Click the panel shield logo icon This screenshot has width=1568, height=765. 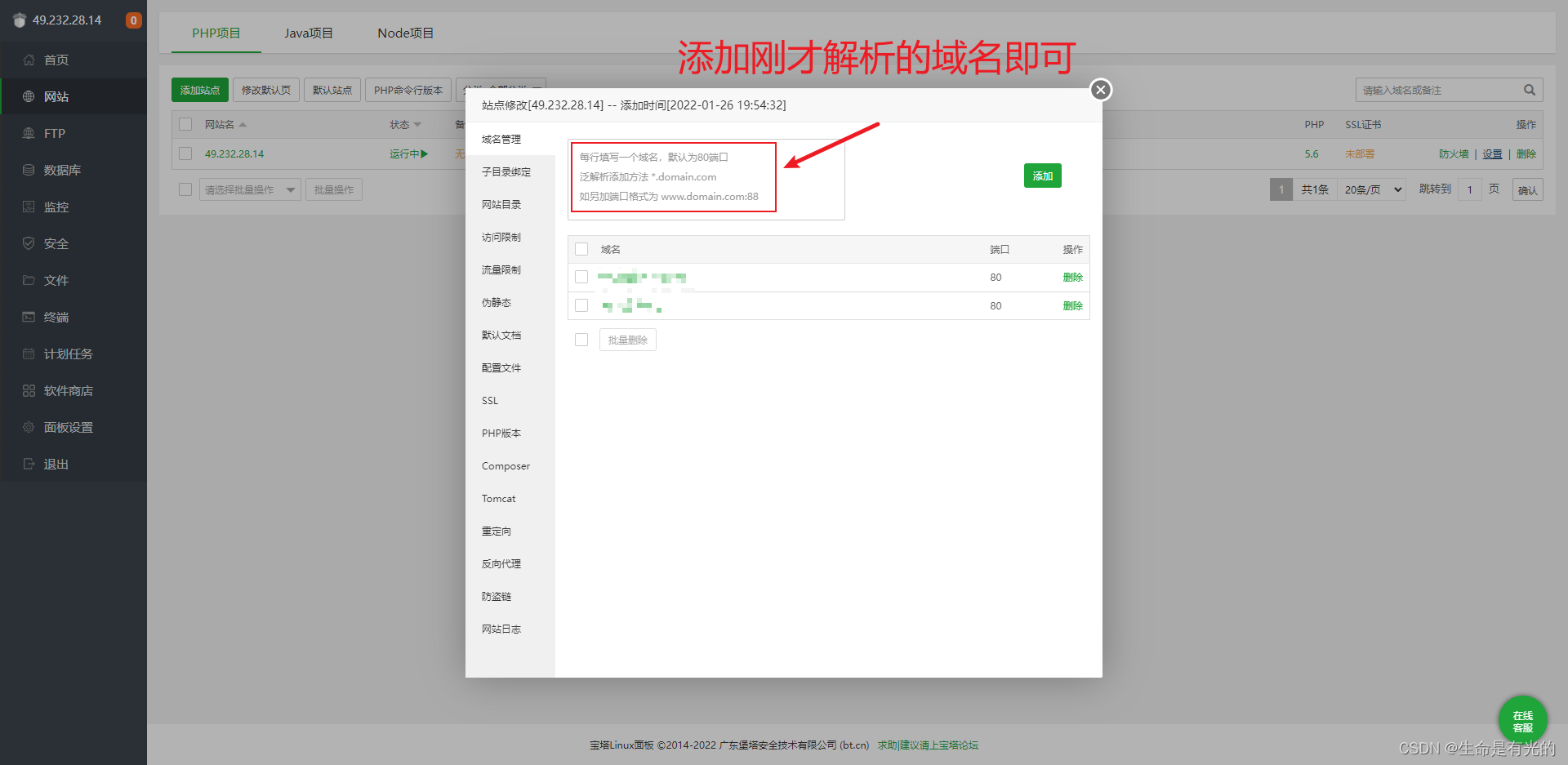click(20, 20)
